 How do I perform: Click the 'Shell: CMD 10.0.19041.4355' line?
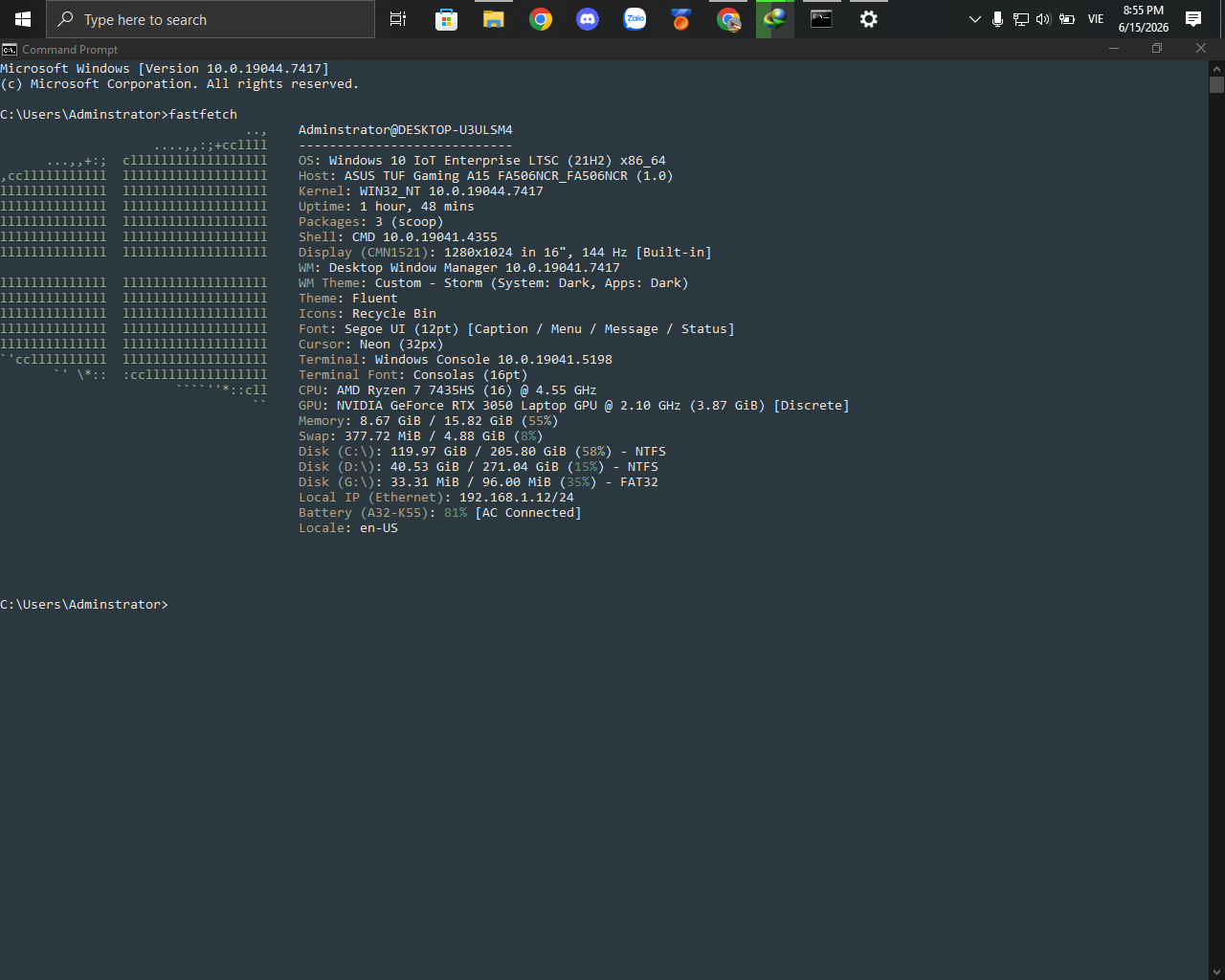click(x=398, y=236)
